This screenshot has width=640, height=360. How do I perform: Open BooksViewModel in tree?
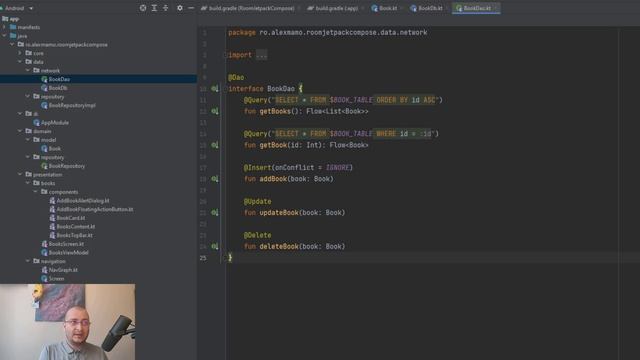coord(69,253)
